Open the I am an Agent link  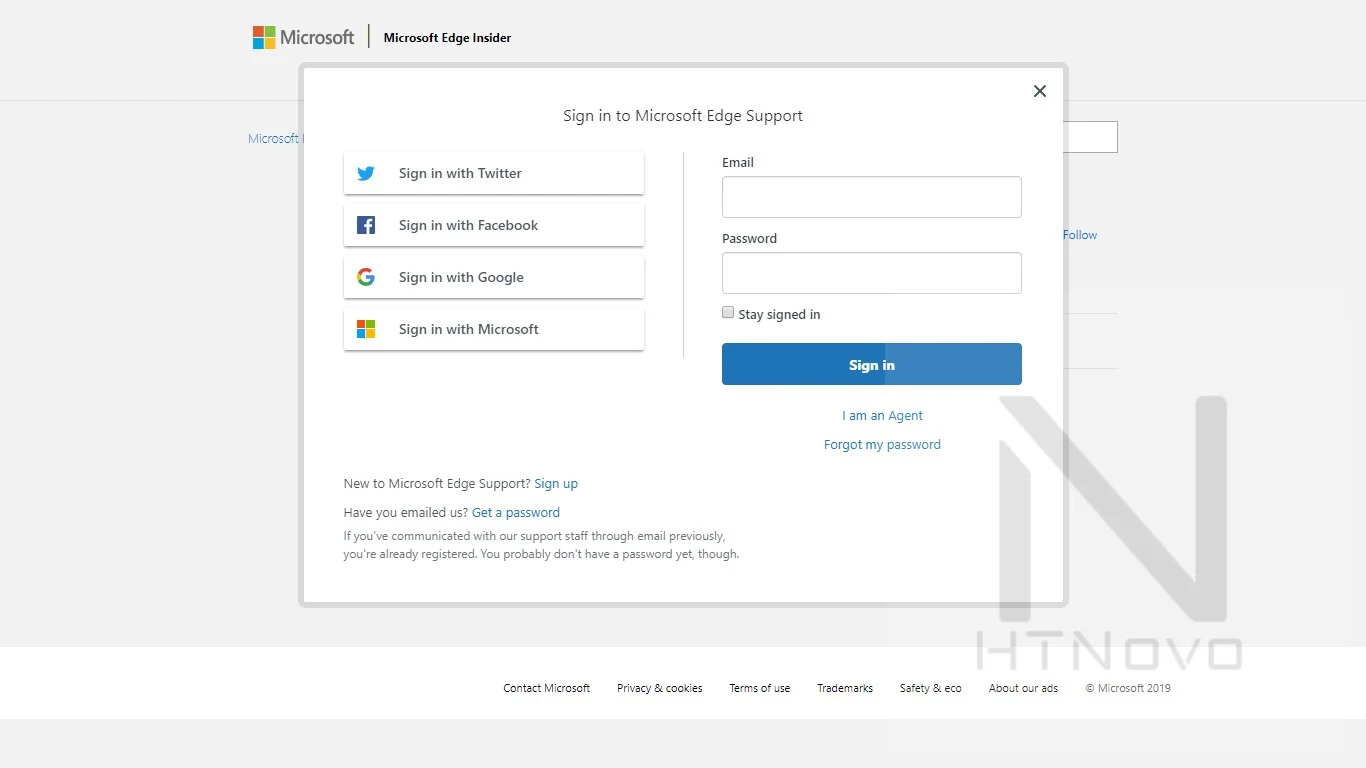(882, 415)
